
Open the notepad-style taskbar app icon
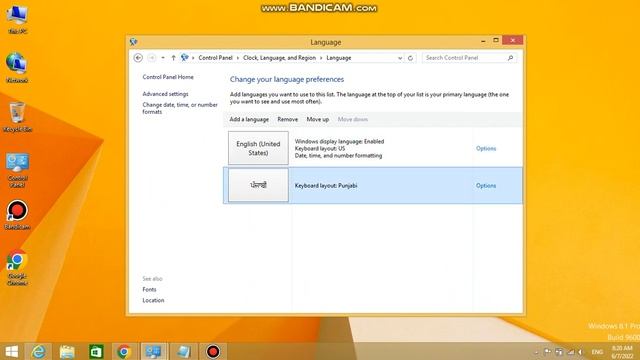[x=183, y=351]
